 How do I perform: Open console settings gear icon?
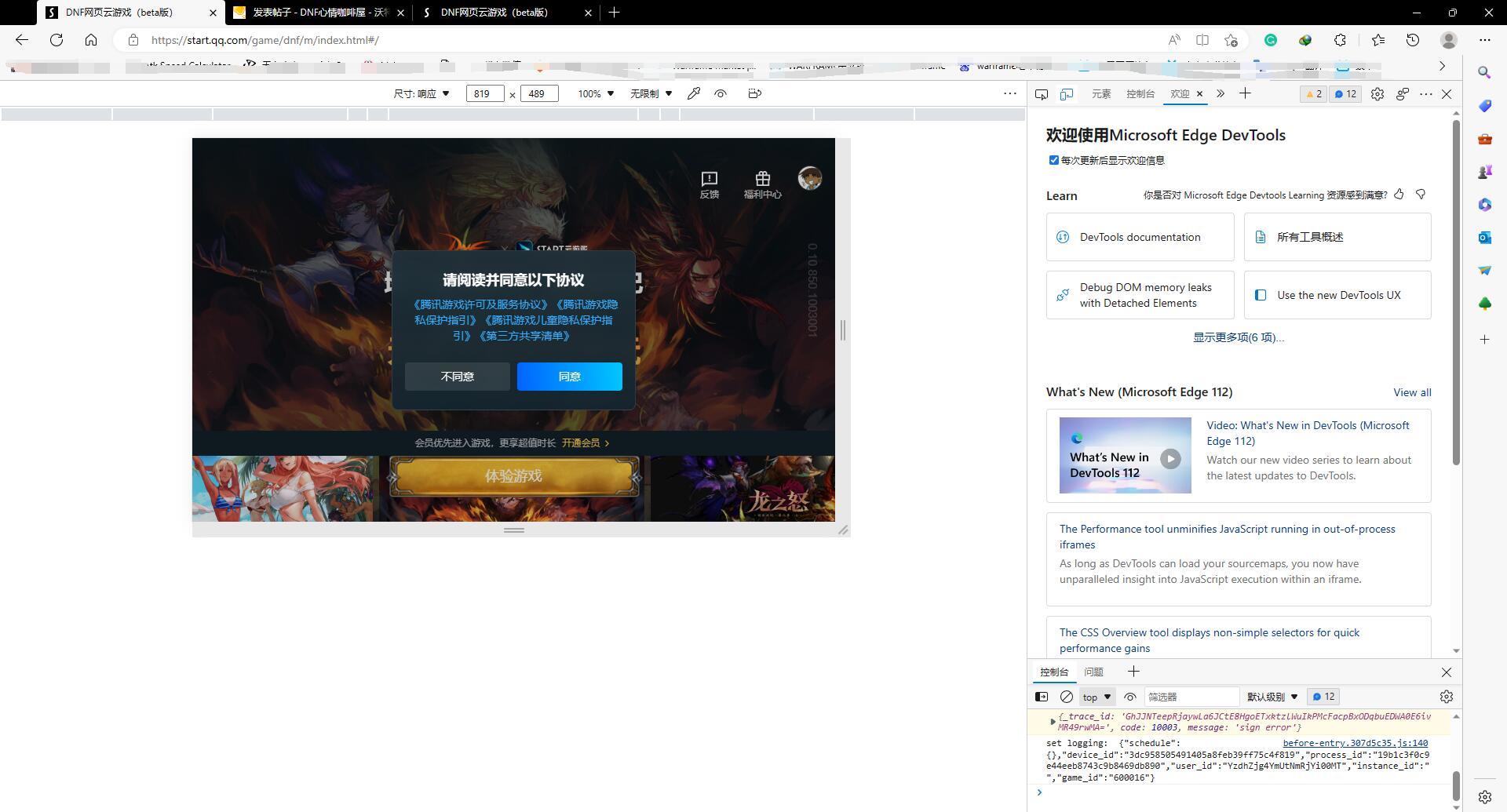point(1447,697)
